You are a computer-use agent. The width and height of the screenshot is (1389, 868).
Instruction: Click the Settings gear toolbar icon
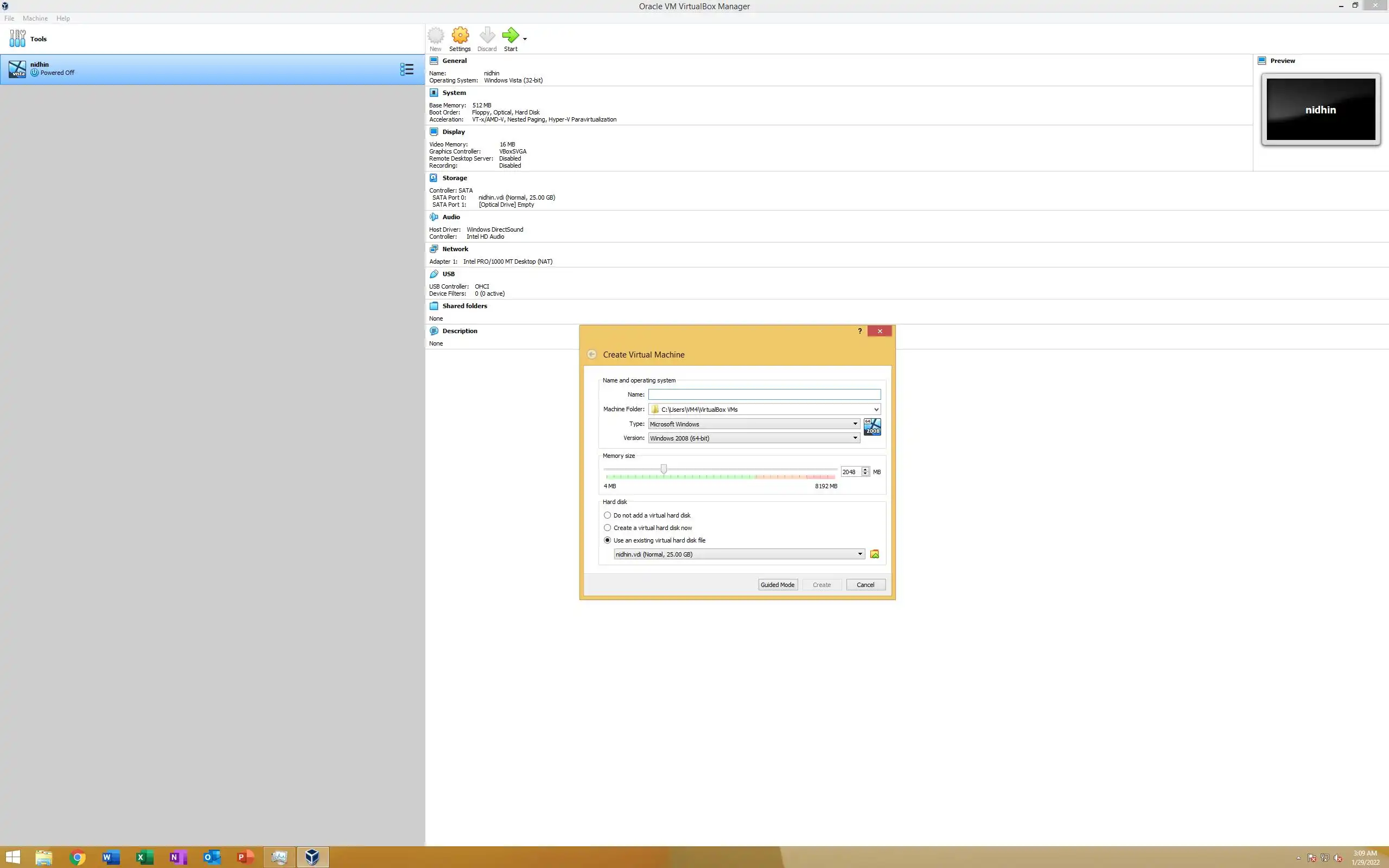coord(460,36)
